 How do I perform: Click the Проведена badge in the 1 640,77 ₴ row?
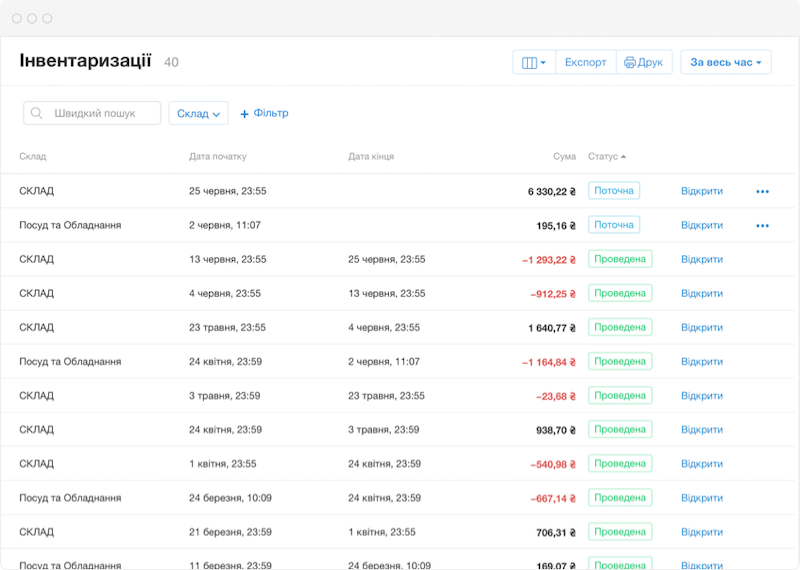[620, 328]
